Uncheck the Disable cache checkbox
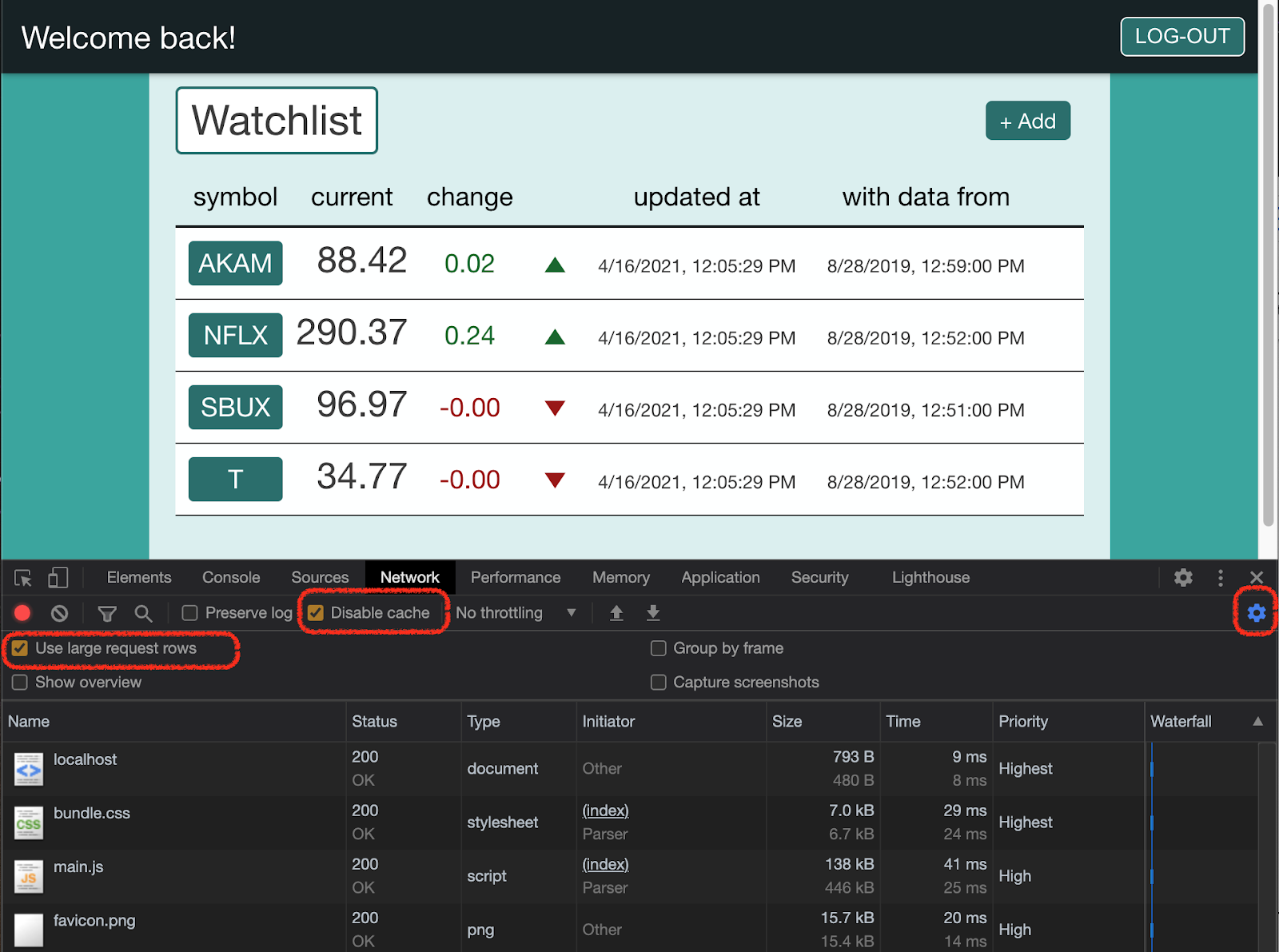Screen dimensions: 1279x952 317,613
